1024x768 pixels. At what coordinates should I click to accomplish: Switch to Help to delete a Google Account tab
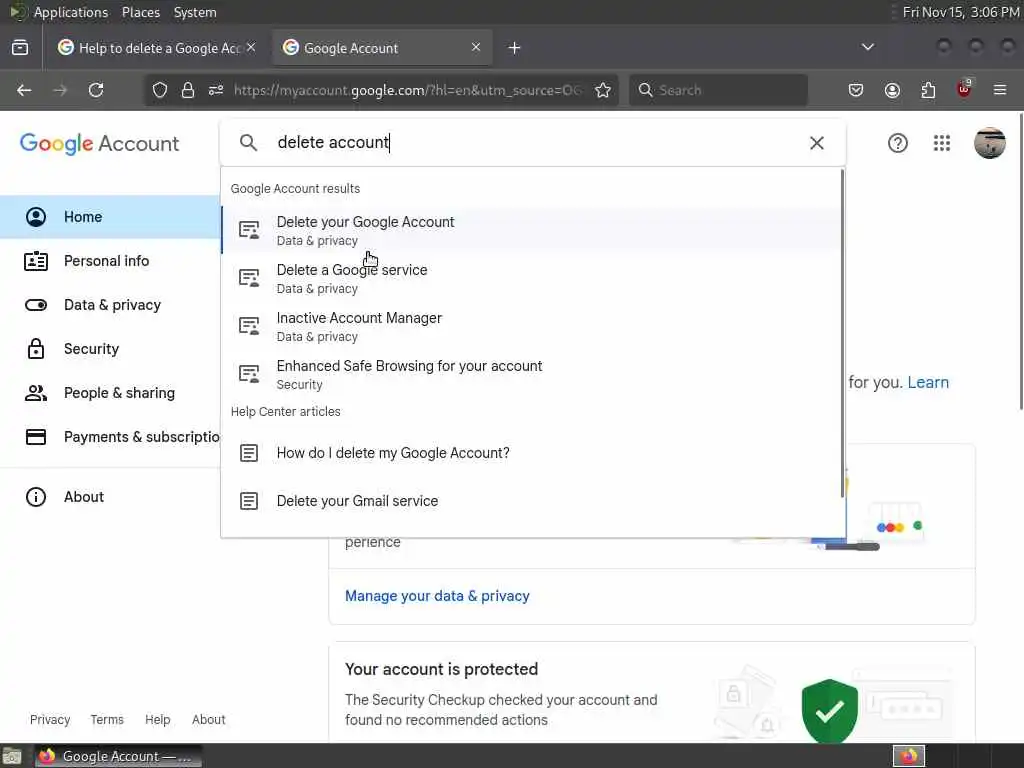(157, 48)
